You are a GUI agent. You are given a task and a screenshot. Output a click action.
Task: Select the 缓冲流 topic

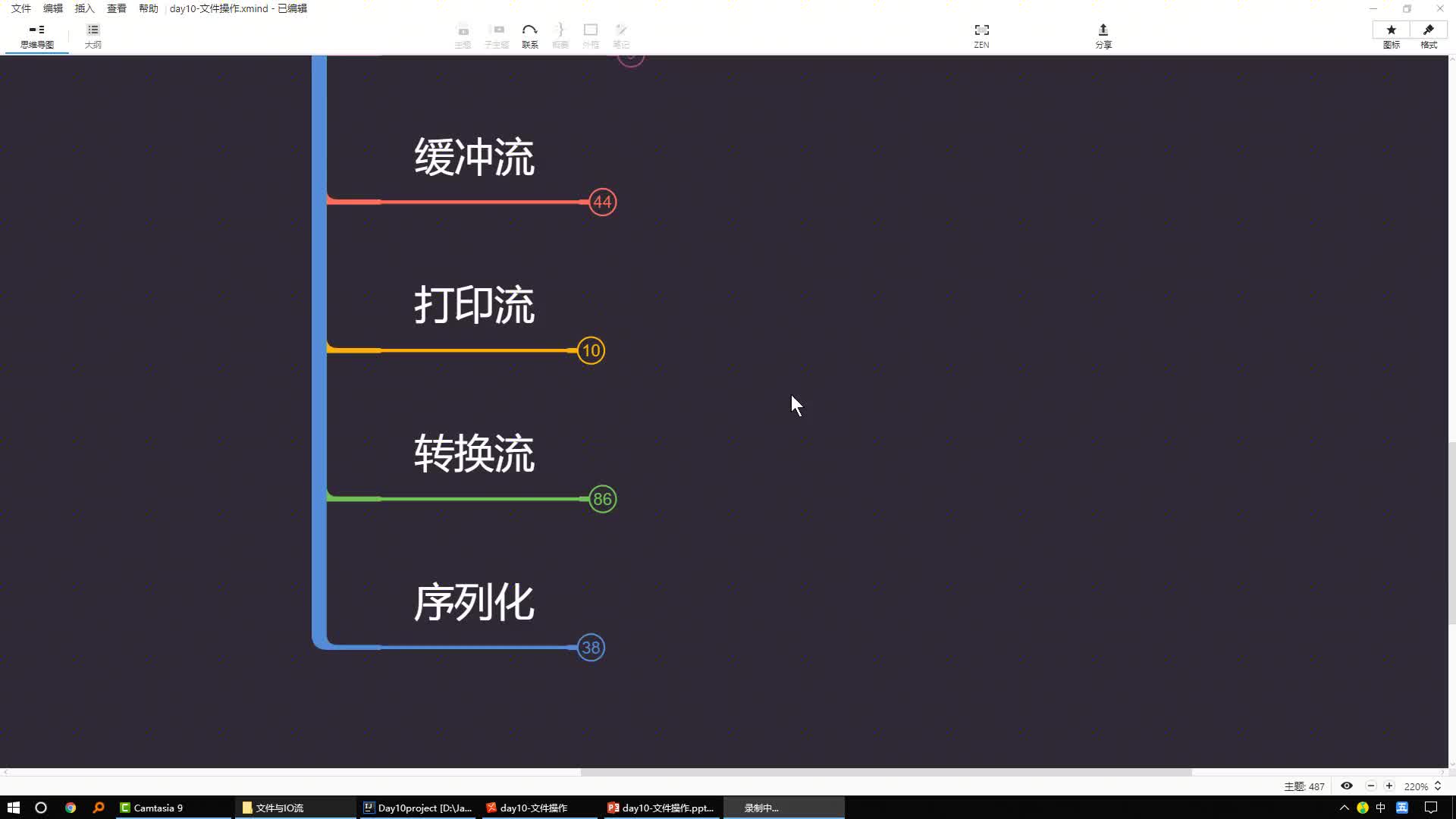coord(474,158)
